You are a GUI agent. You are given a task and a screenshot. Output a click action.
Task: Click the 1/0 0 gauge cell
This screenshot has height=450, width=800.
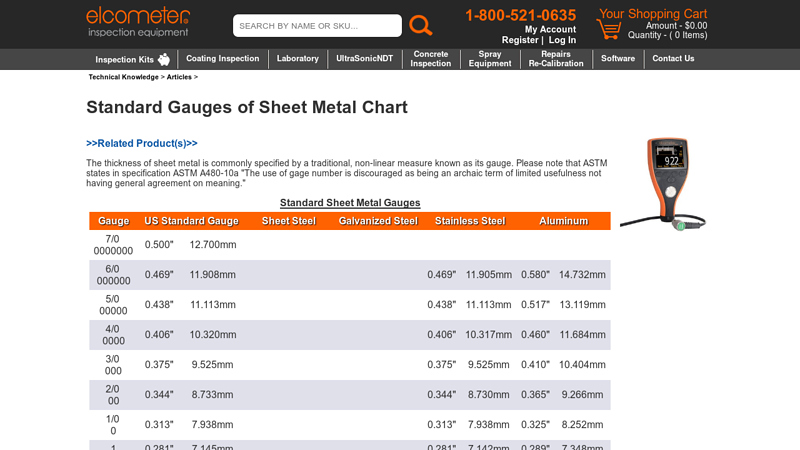[113, 426]
